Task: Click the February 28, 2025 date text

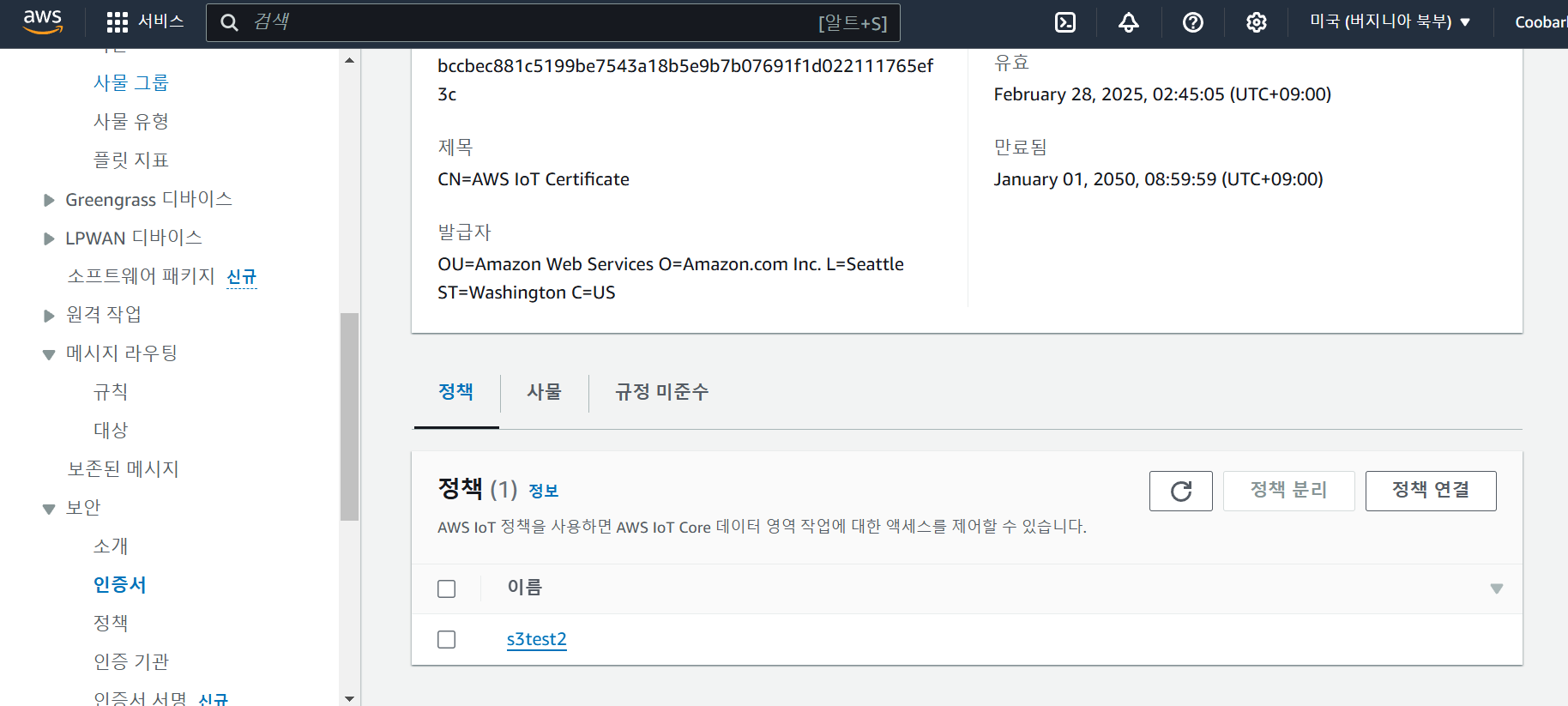Action: tap(1162, 94)
